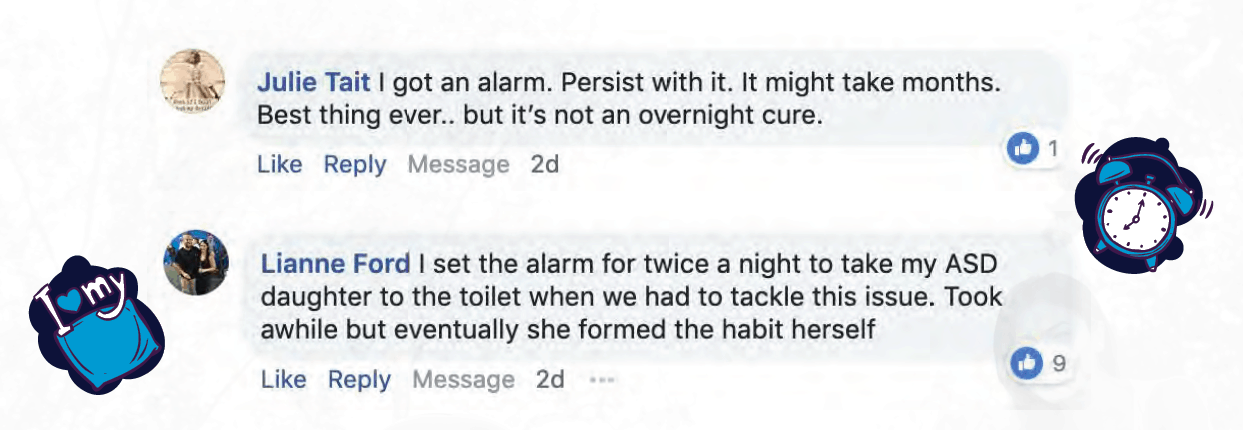The image size is (1243, 430).
Task: Reply to Julie Tait's comment
Action: coord(354,164)
